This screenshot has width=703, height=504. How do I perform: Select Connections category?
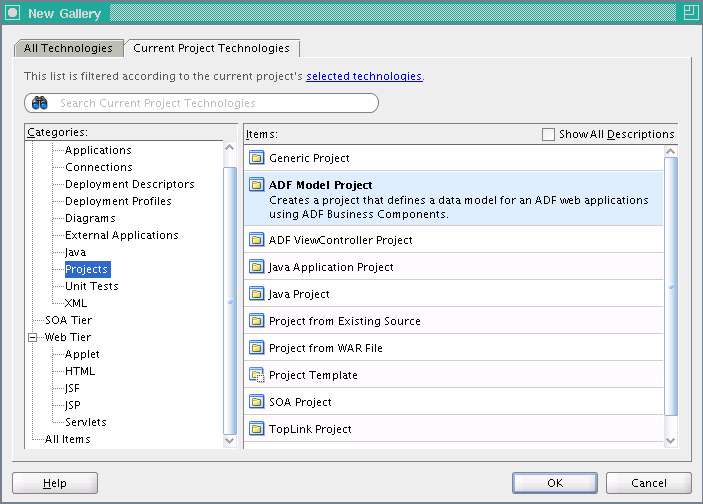tap(99, 167)
